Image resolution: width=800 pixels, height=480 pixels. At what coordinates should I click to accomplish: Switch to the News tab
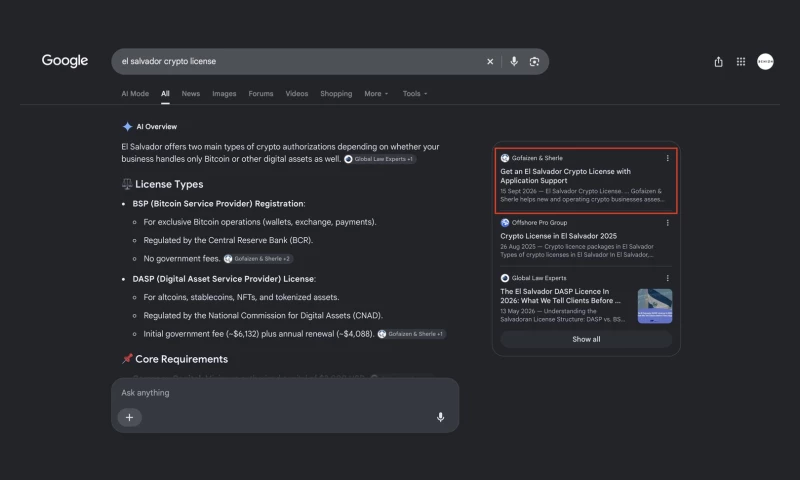tap(191, 94)
